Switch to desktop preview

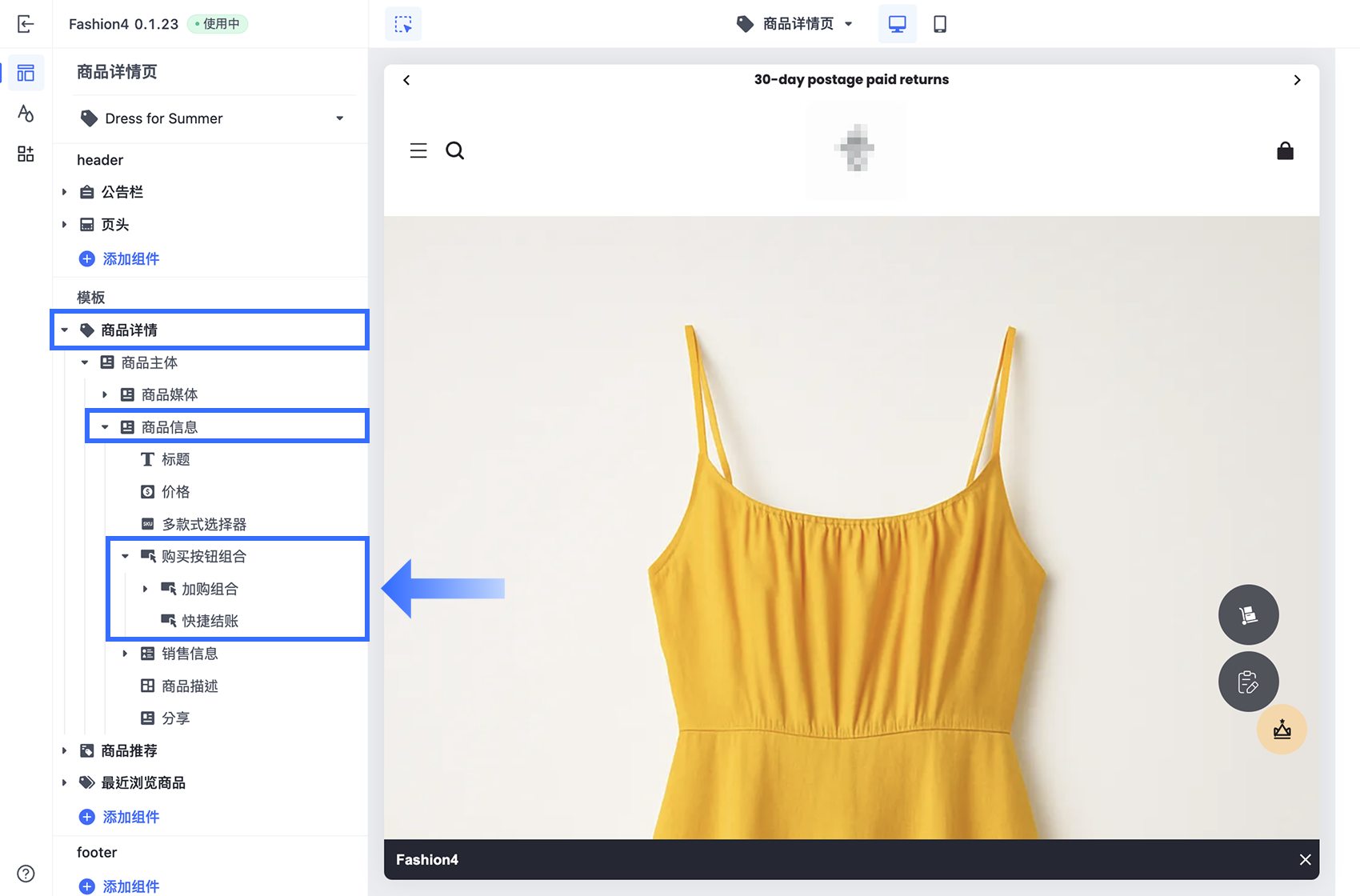(897, 24)
